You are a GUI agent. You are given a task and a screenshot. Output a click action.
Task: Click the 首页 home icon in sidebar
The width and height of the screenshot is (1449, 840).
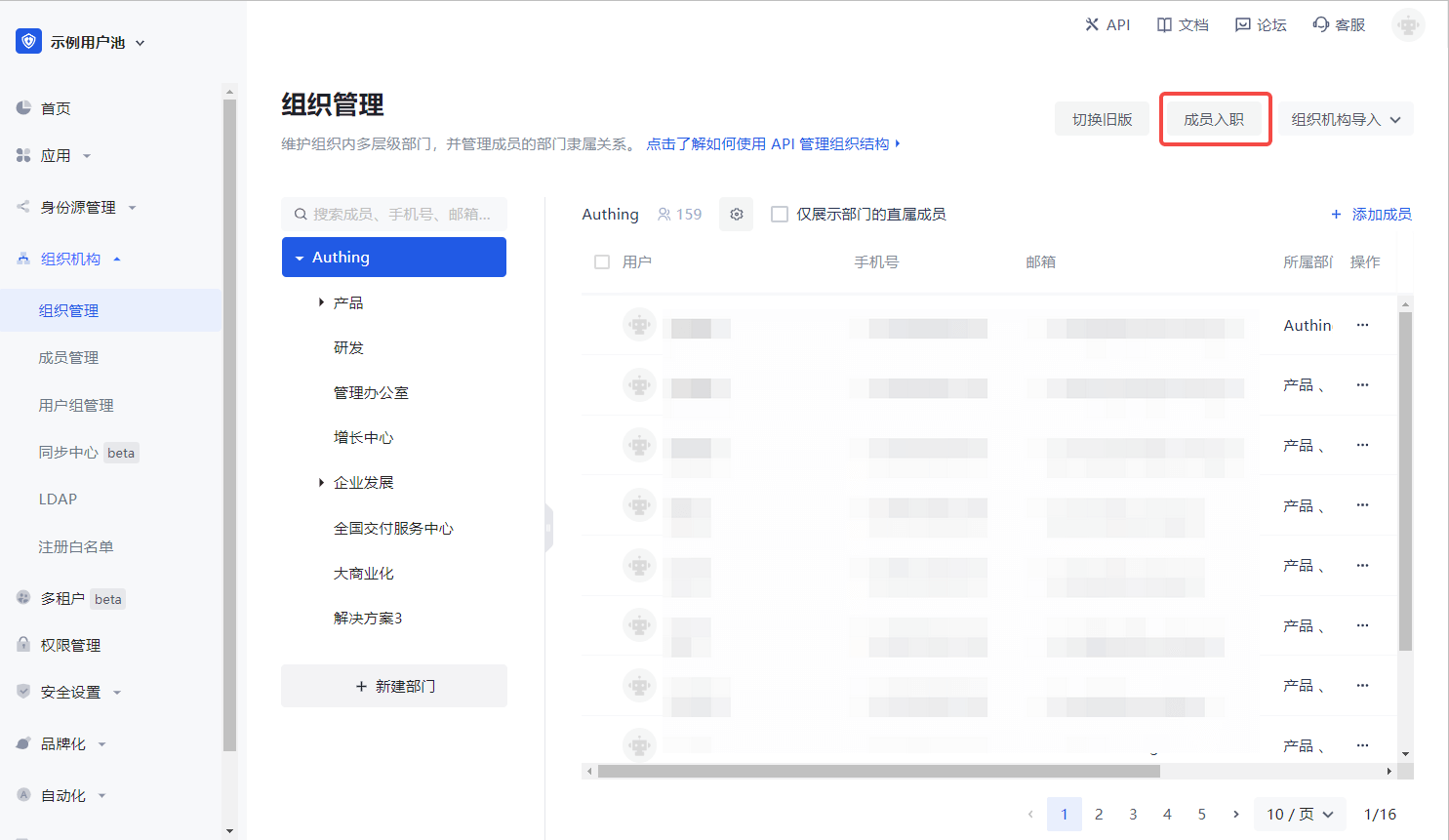pyautogui.click(x=23, y=108)
